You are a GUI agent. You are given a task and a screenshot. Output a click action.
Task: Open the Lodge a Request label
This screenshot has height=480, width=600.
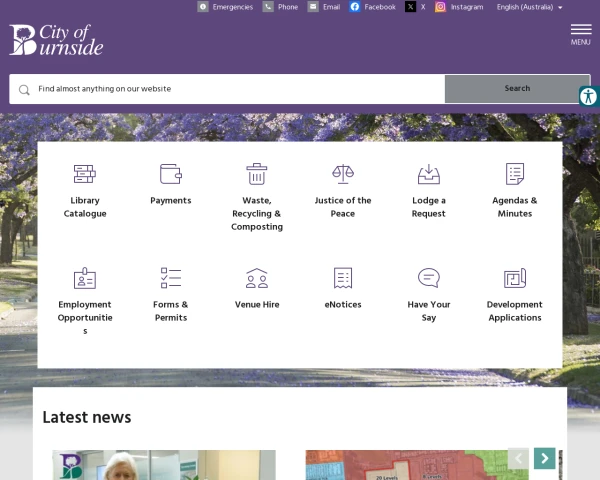pyautogui.click(x=429, y=207)
